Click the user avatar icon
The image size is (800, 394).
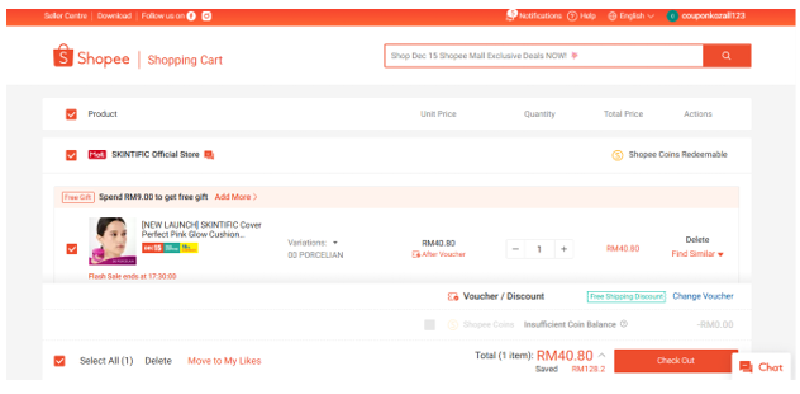point(672,16)
